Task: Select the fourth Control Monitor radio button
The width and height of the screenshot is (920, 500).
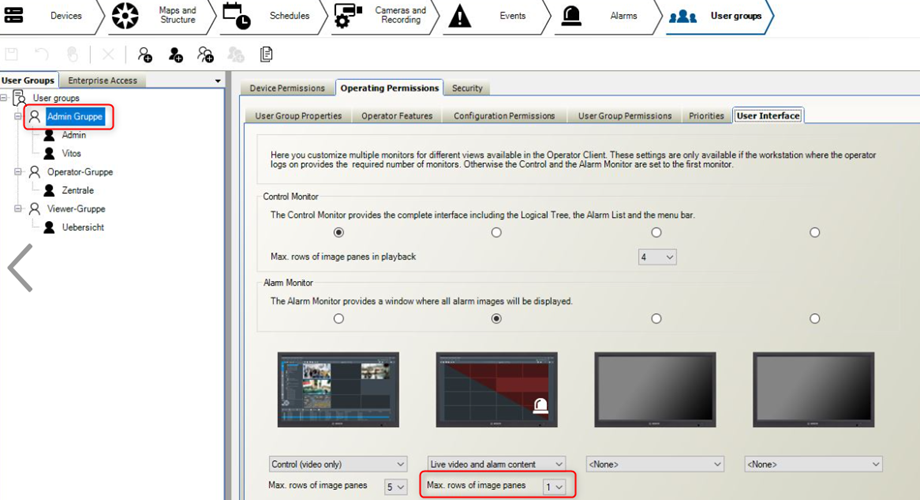Action: click(815, 232)
